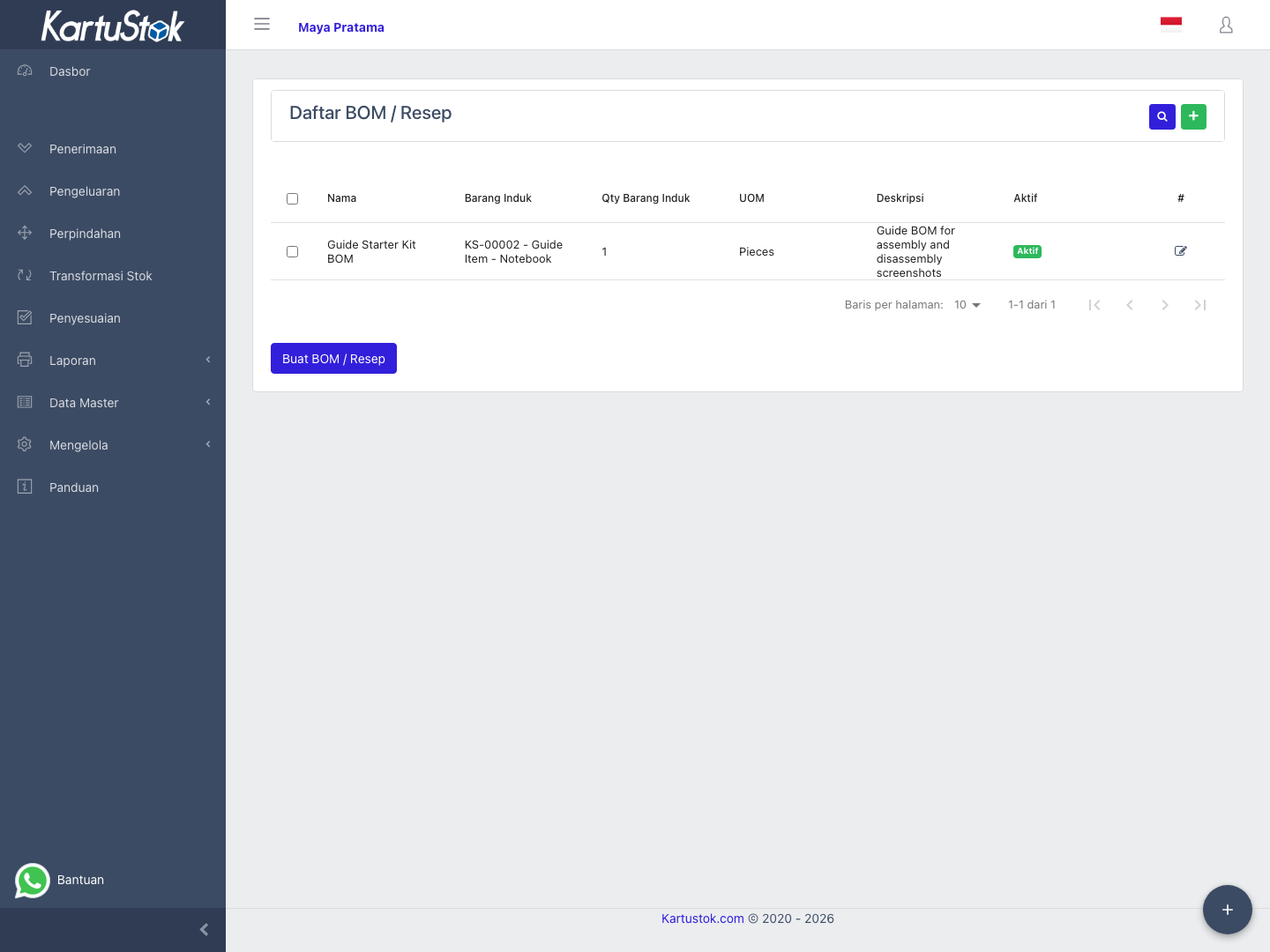Viewport: 1270px width, 952px height.
Task: Open Penerimaan menu item
Action: 113,149
